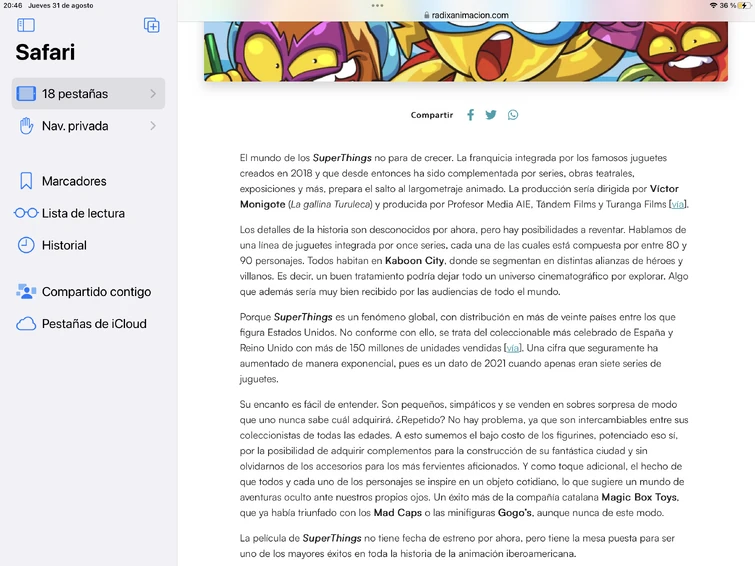Open Compartido contigo section
Viewport: 755px width, 566px height.
click(88, 291)
